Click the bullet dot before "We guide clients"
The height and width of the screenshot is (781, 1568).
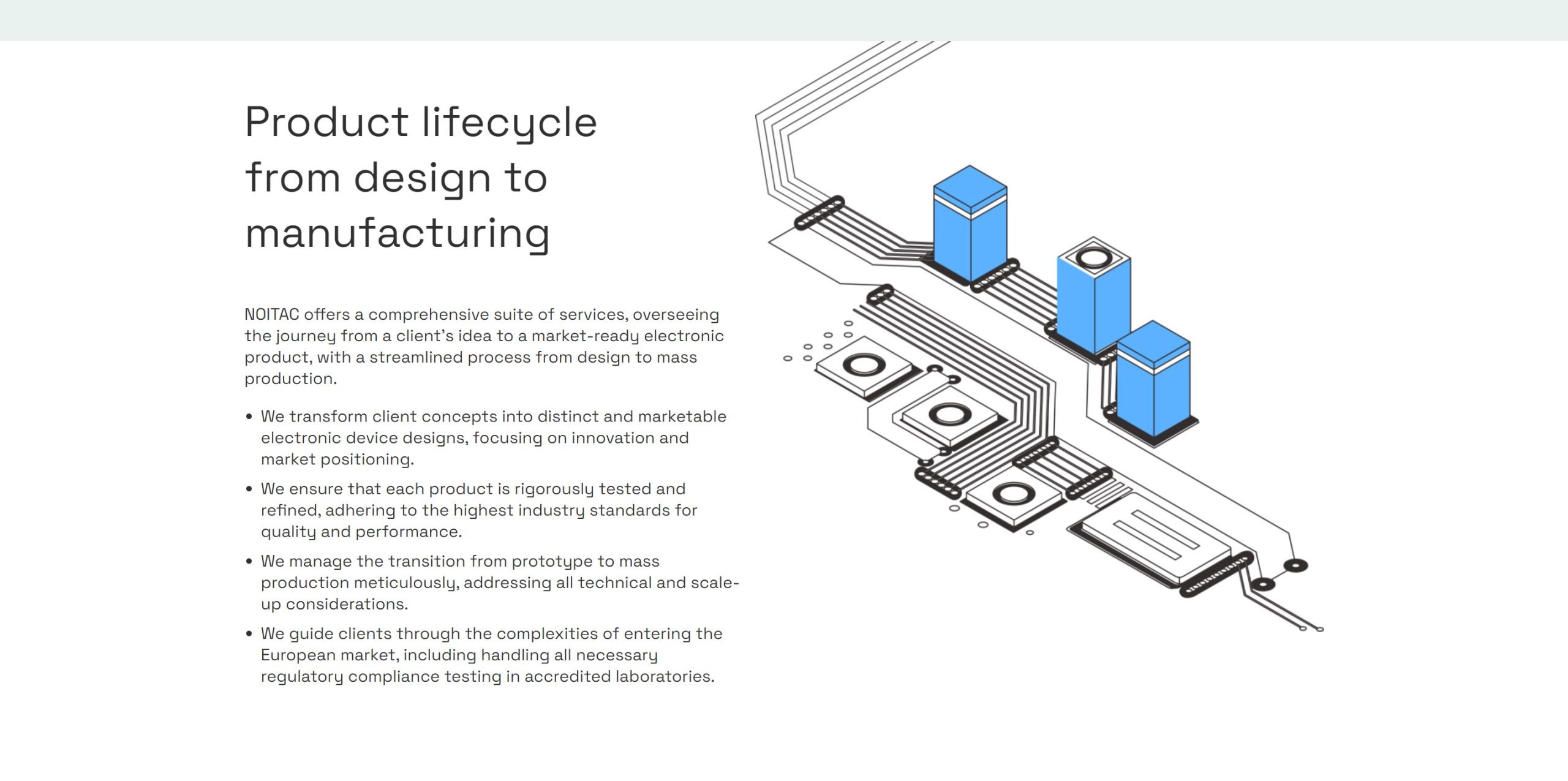249,634
